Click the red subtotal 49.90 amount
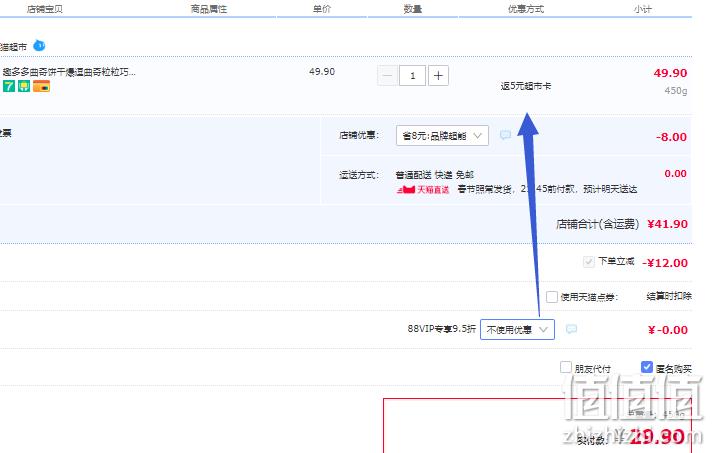 point(670,73)
